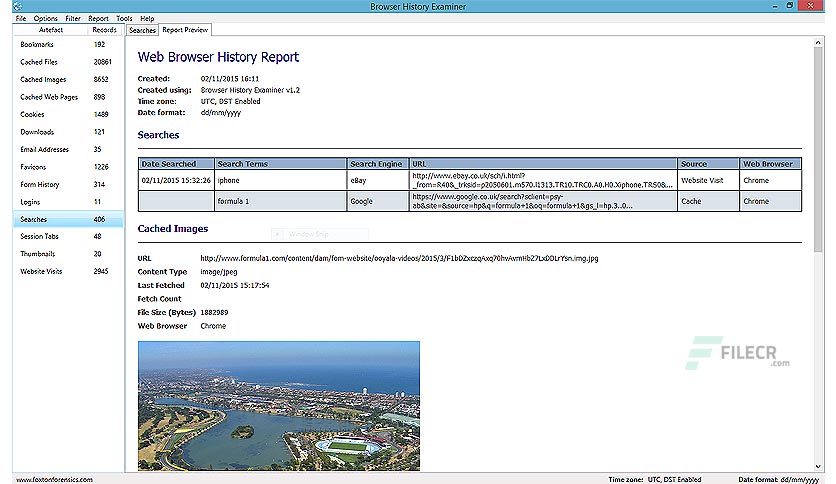Open the google.co.uk search URL
The image size is (836, 484).
point(543,201)
